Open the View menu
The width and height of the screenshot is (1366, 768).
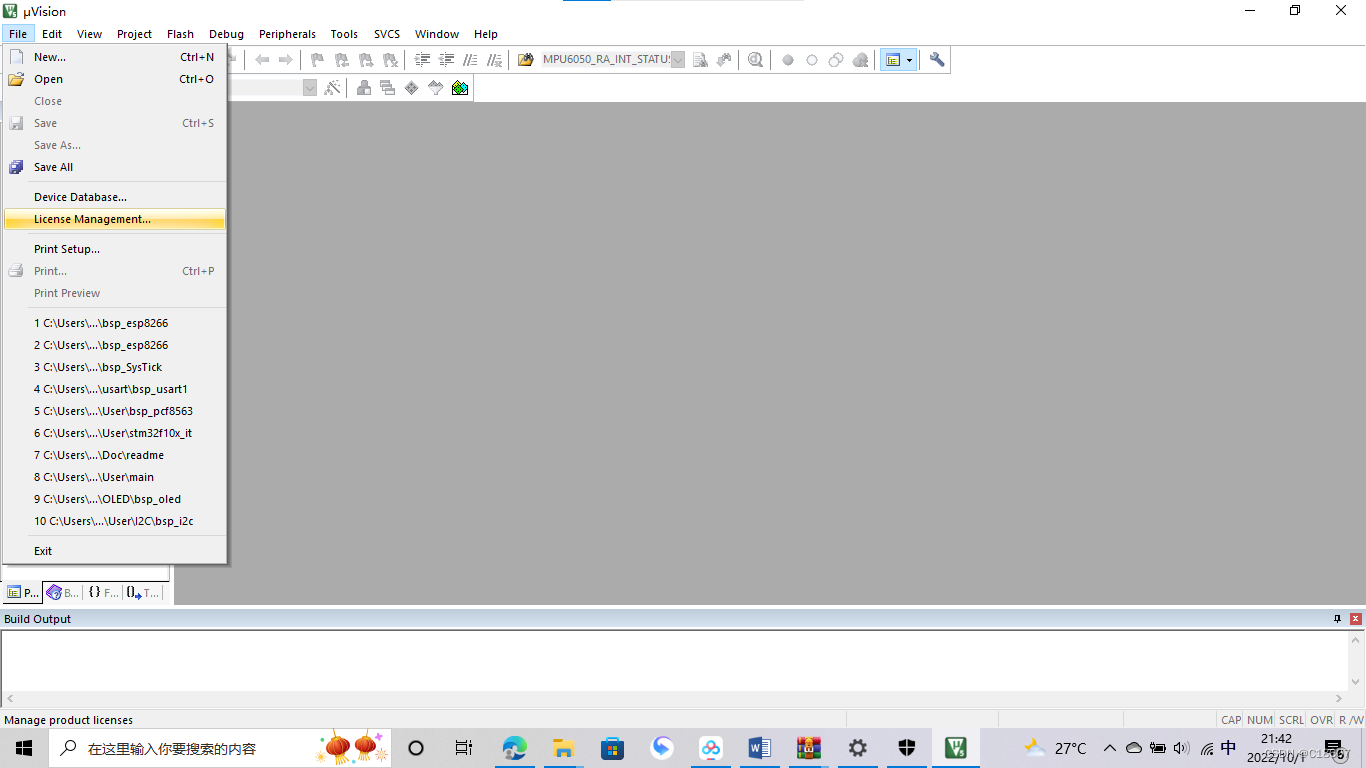point(90,34)
